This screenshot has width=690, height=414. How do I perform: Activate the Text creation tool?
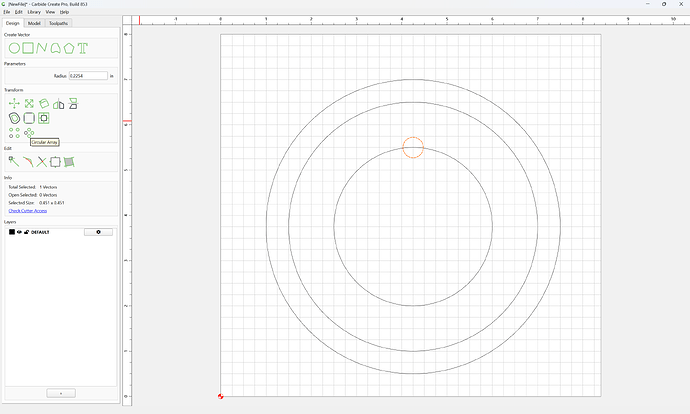[83, 48]
